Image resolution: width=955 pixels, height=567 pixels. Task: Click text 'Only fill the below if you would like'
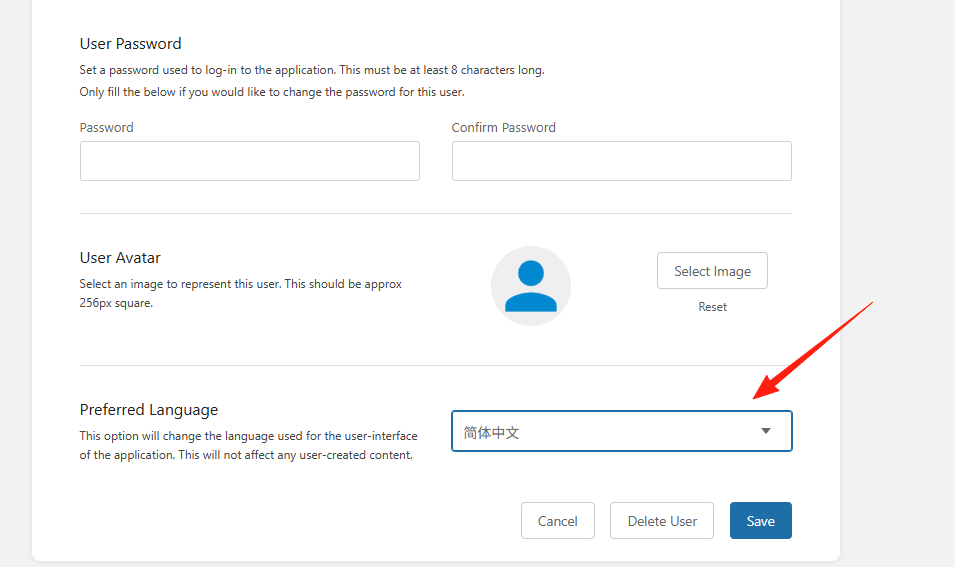coord(173,92)
